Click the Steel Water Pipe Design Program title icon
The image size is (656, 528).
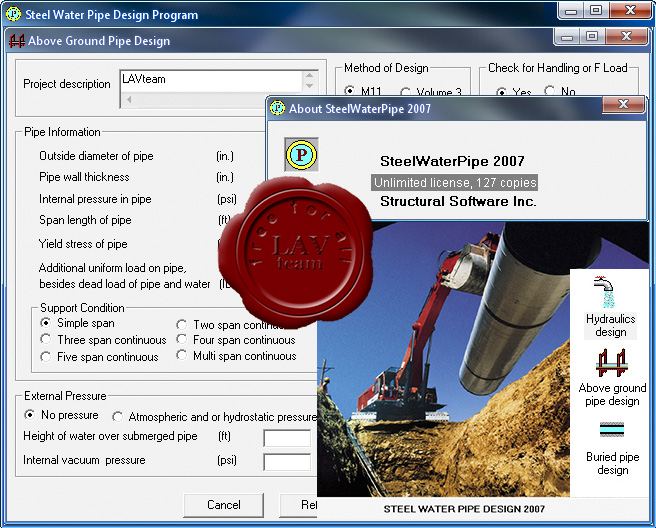pos(13,14)
